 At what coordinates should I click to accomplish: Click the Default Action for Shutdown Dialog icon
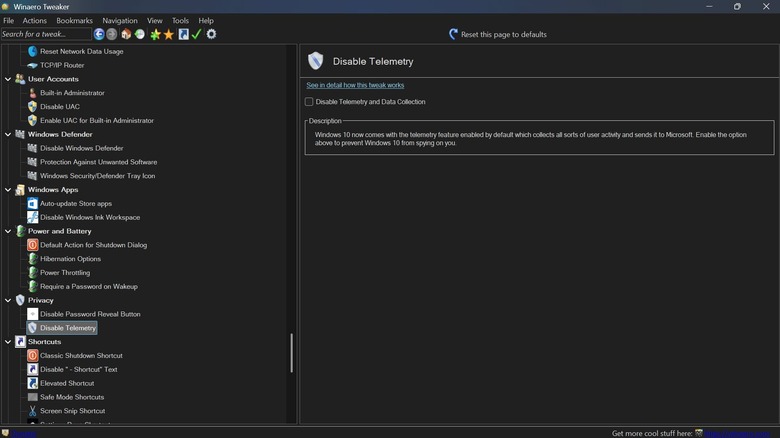pos(32,245)
